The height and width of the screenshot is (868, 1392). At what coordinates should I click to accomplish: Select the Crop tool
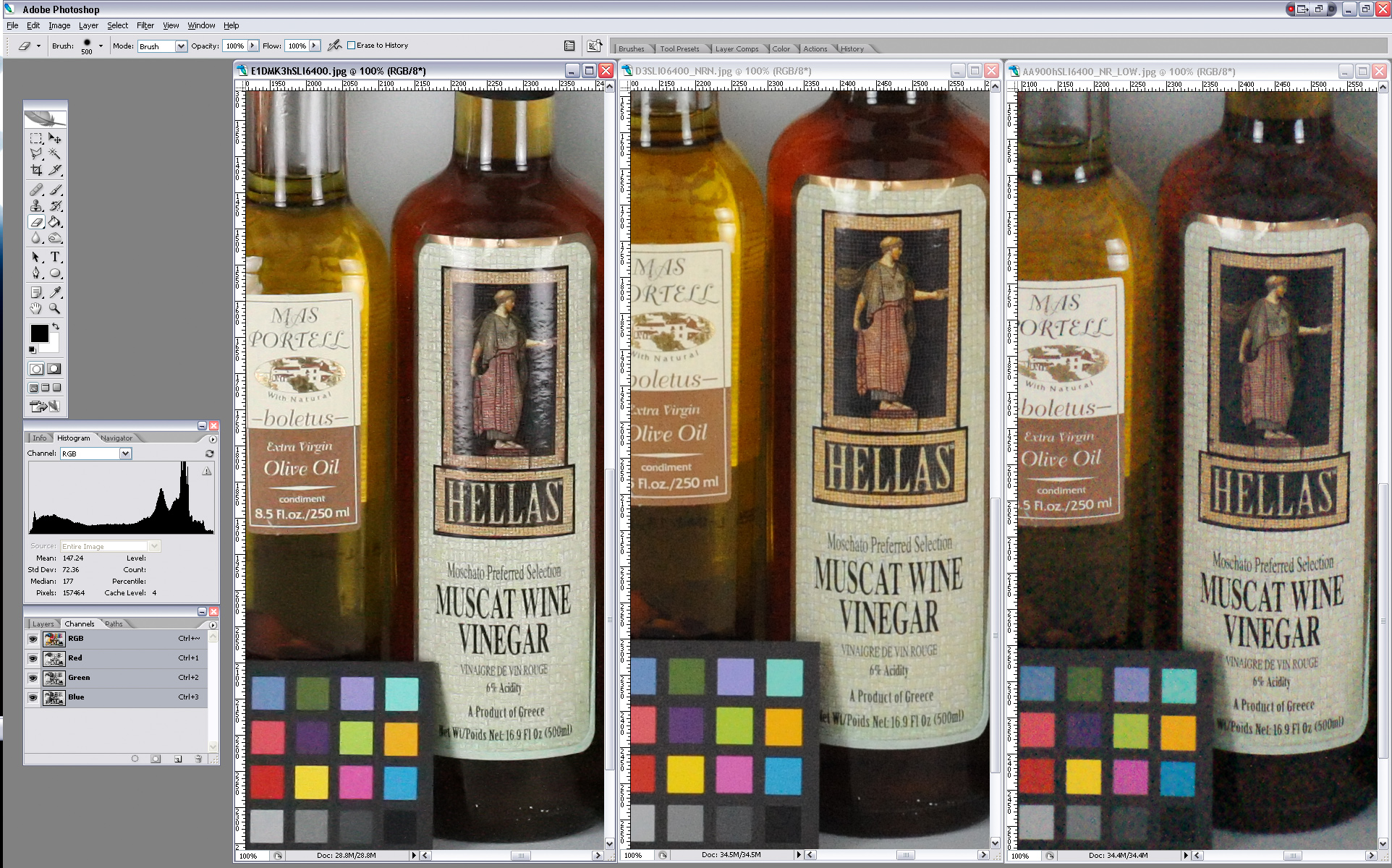pos(36,170)
